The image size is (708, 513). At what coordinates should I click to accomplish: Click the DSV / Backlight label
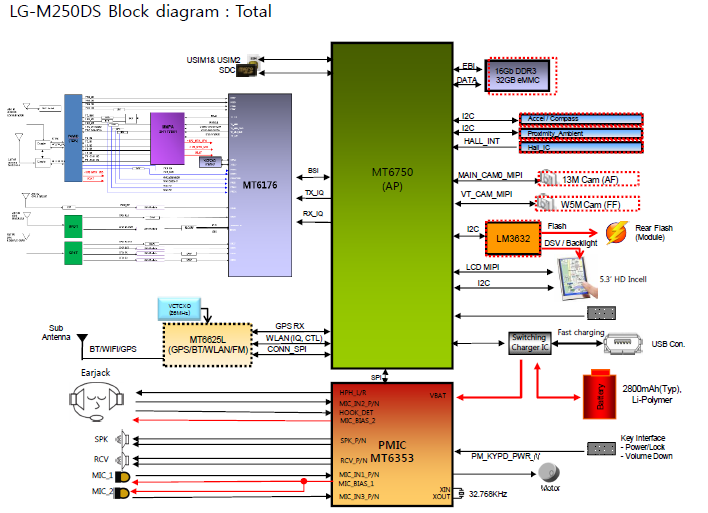(x=570, y=243)
